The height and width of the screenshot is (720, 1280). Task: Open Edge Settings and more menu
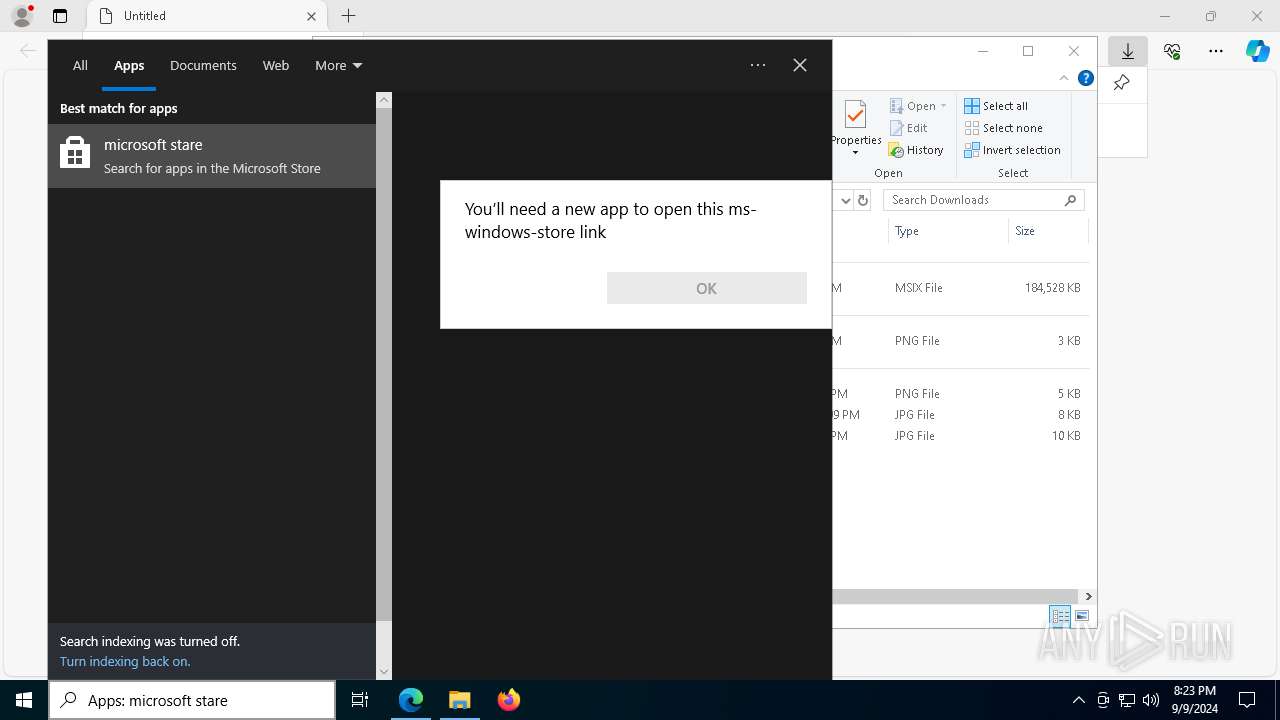1216,51
